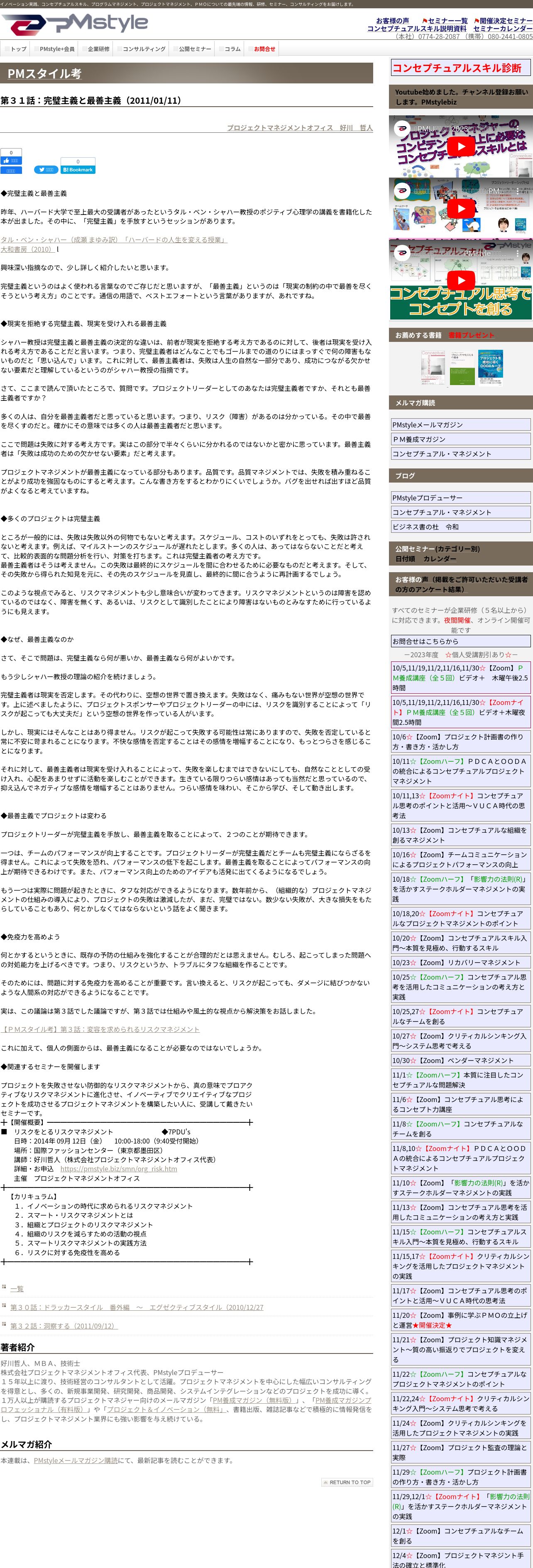Open ビジネス書の杜 令和 blog link
This screenshot has width=533, height=1568.
(460, 527)
